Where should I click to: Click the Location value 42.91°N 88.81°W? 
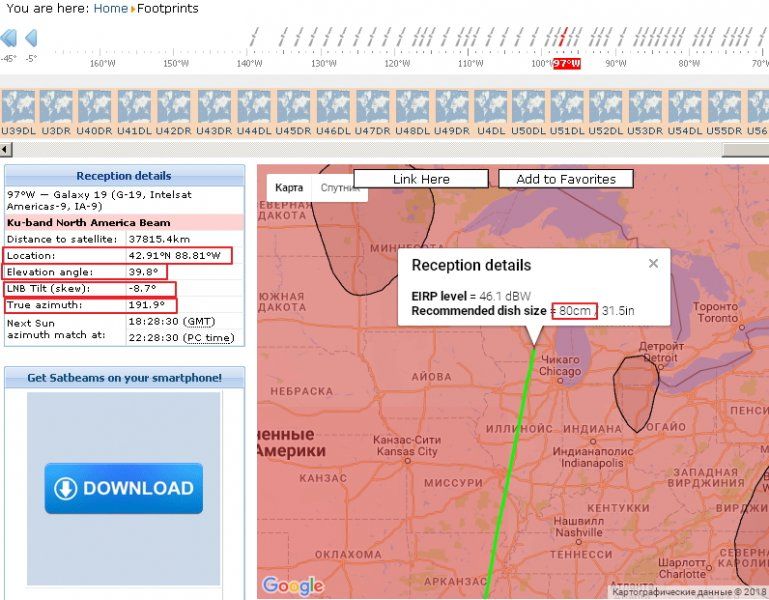[x=175, y=256]
